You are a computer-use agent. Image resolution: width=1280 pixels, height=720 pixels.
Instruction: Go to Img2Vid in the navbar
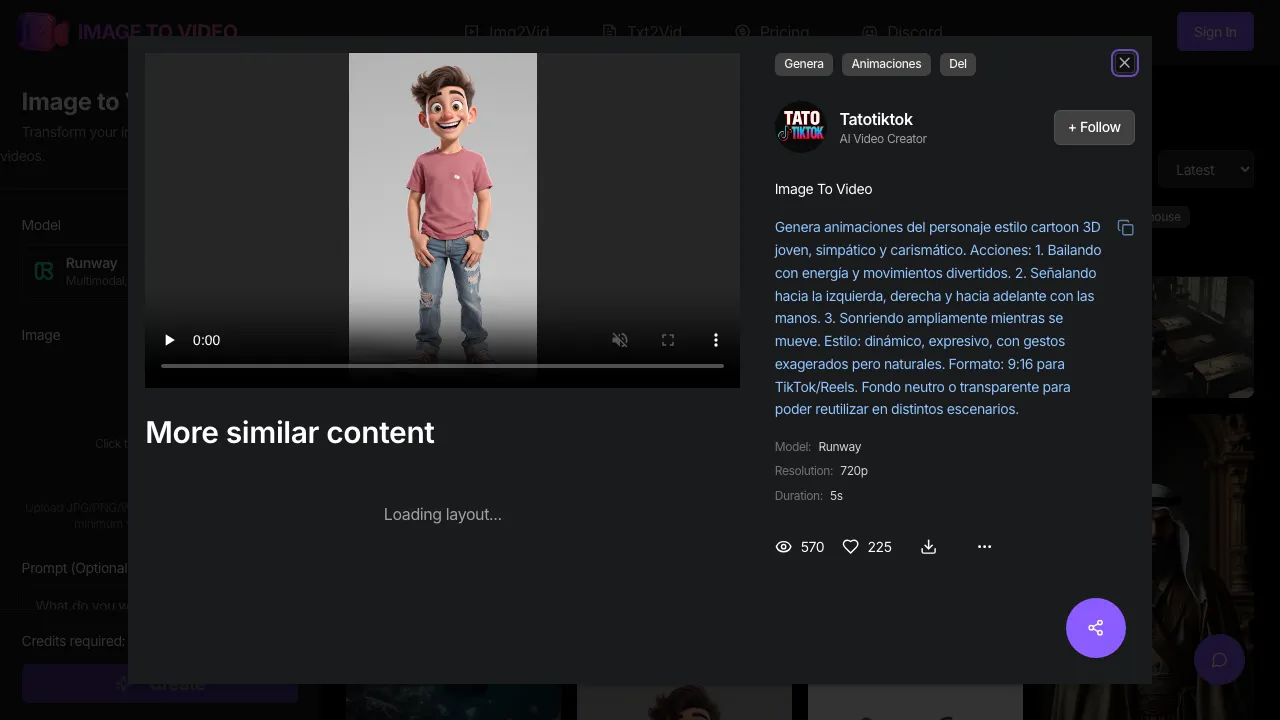507,32
